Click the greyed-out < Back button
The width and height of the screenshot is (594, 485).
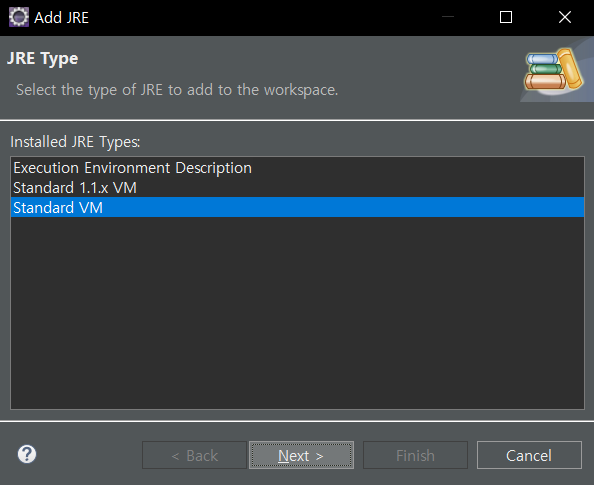click(x=194, y=455)
